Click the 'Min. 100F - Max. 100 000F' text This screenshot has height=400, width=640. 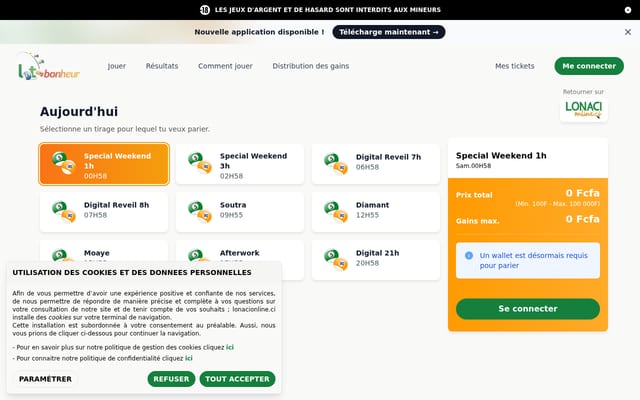coord(558,204)
